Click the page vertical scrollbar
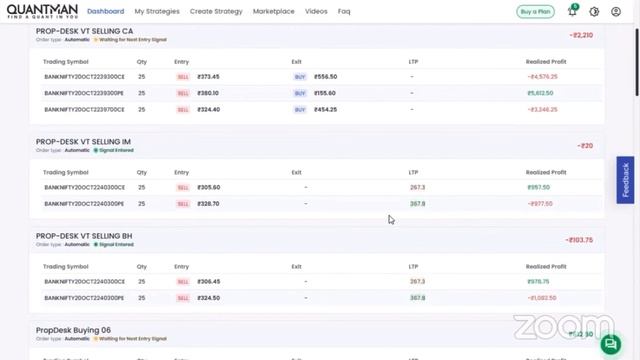This screenshot has height=360, width=640. pos(637,62)
